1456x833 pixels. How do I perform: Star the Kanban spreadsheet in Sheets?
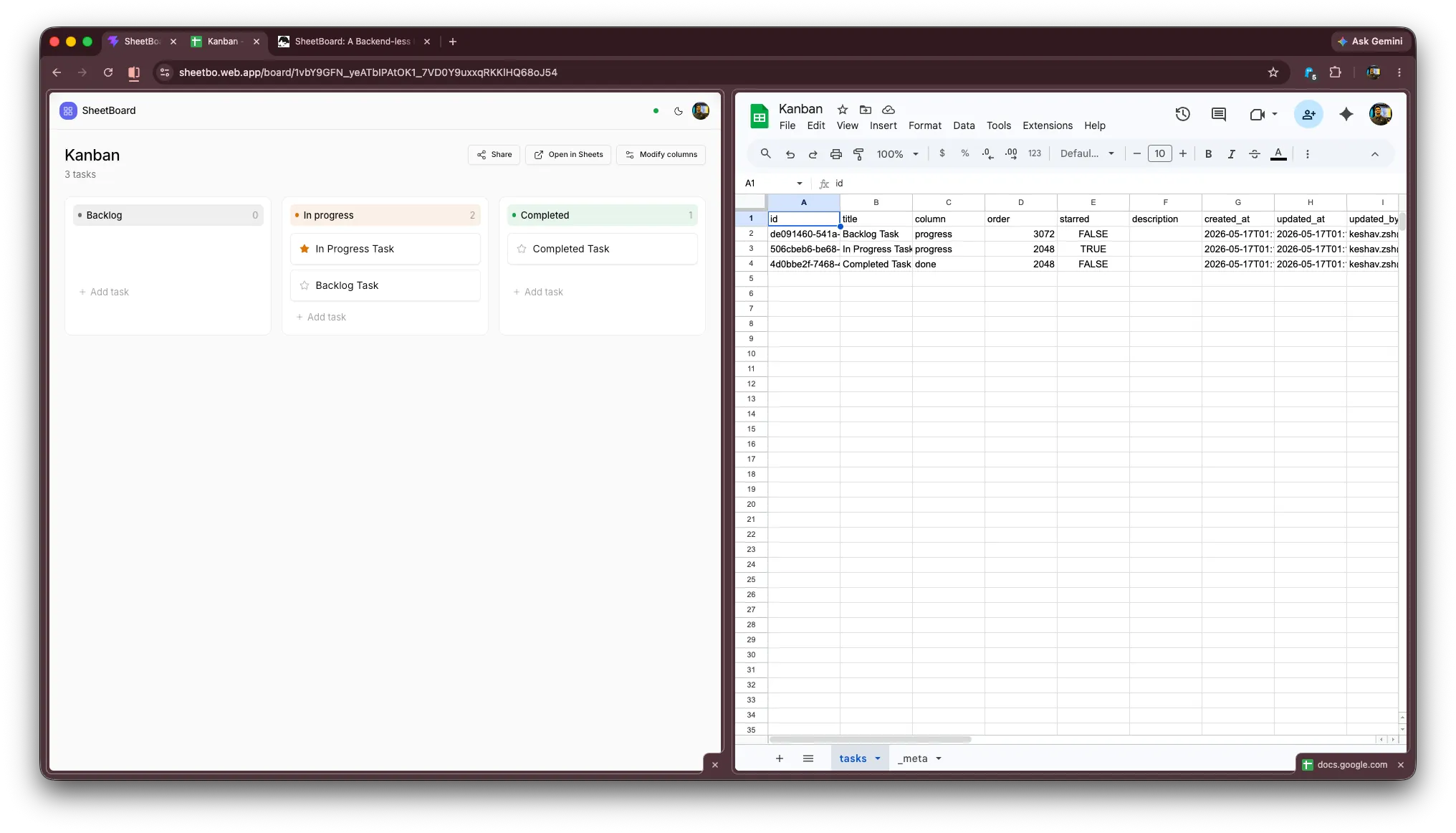point(843,110)
